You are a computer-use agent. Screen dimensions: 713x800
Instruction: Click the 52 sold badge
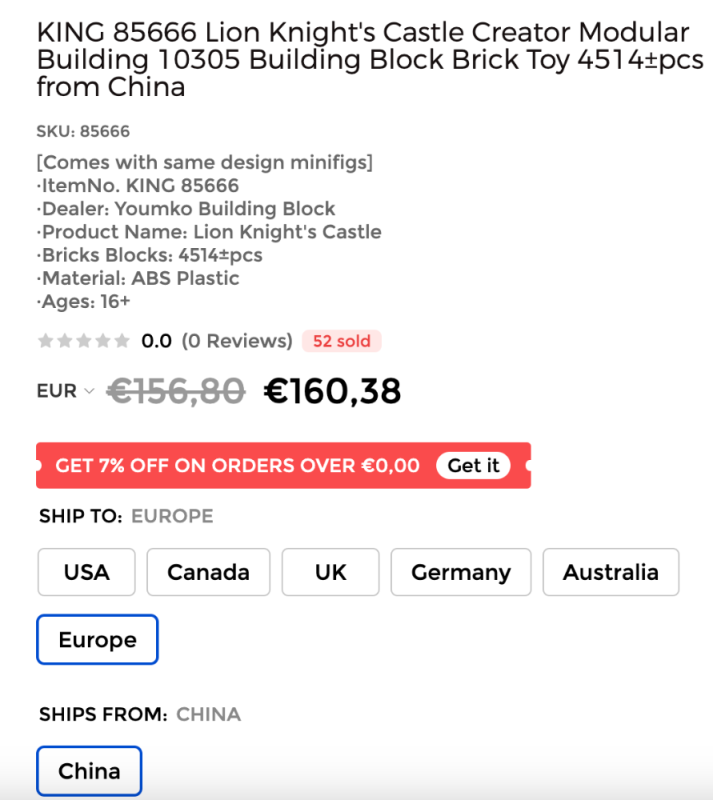coord(341,341)
